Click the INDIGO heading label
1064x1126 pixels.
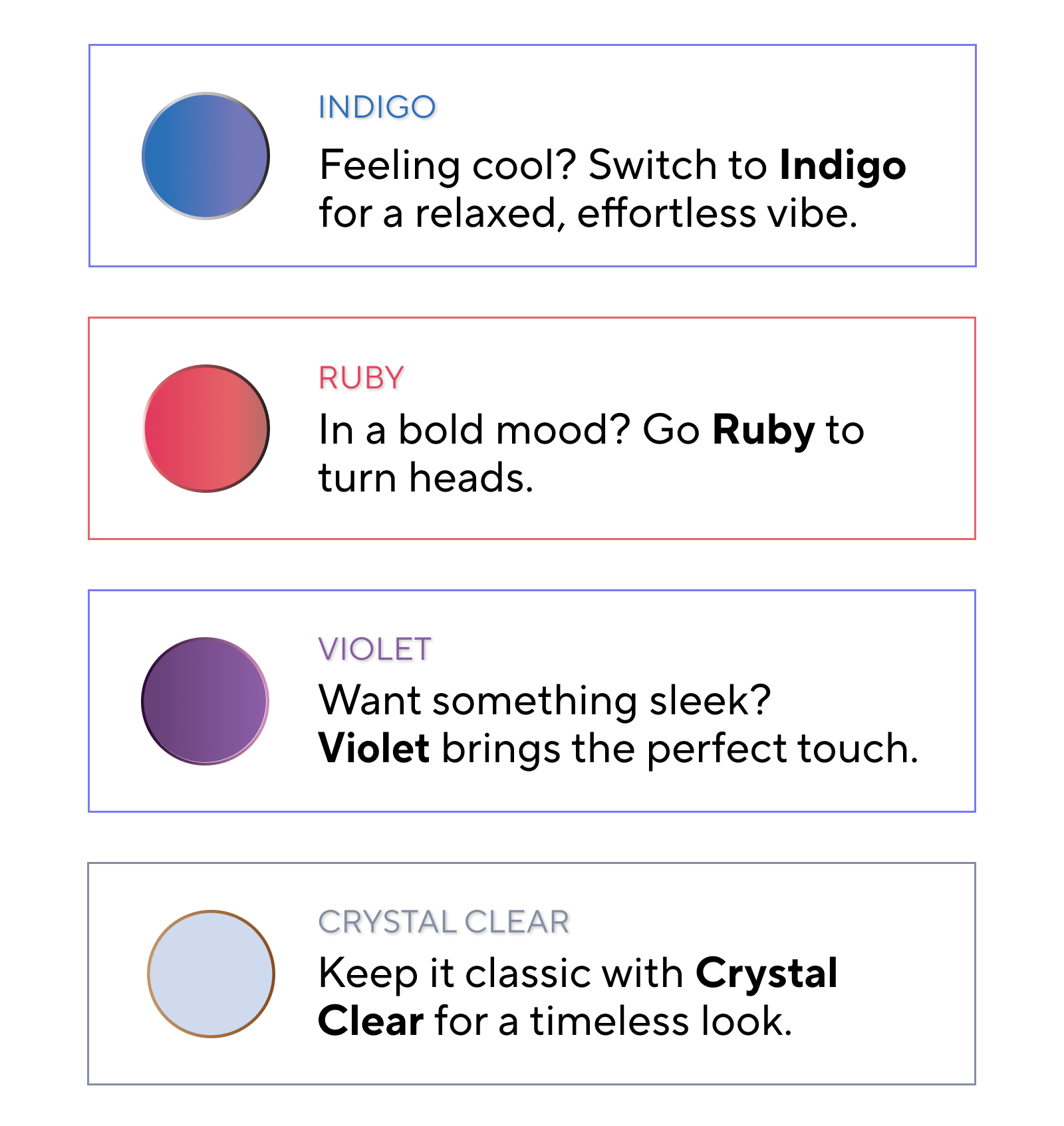[377, 107]
